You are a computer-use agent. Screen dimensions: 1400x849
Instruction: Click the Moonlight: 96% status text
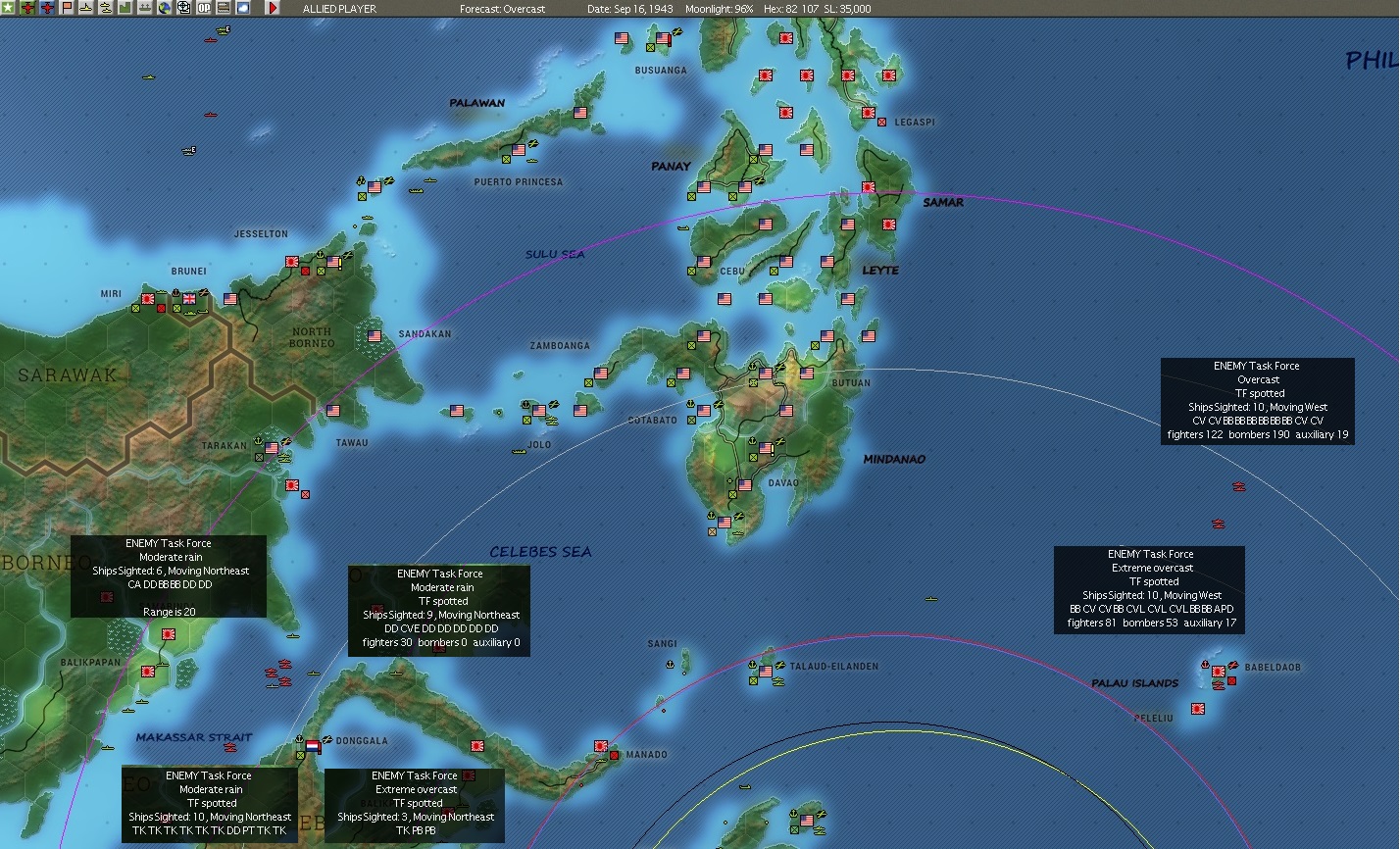coord(720,9)
